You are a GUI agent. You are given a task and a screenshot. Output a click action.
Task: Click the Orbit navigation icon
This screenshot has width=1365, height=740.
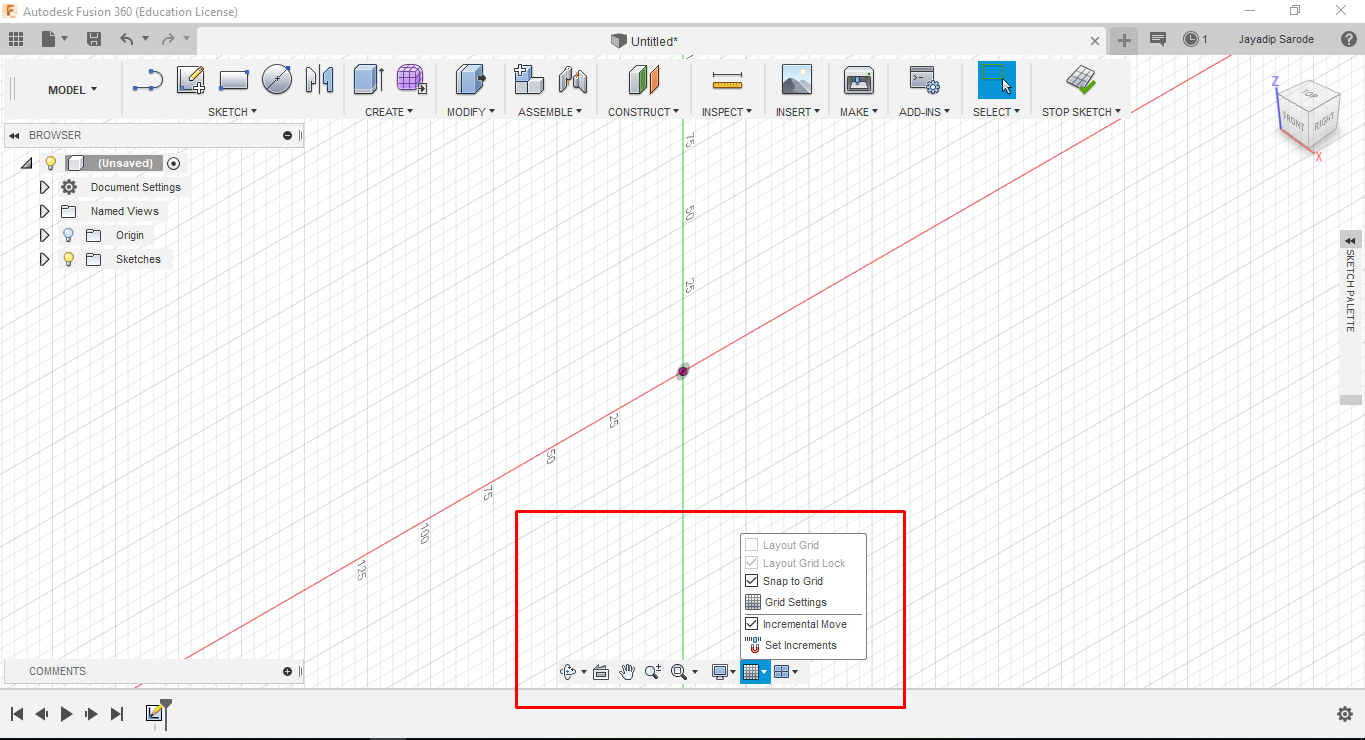[569, 672]
